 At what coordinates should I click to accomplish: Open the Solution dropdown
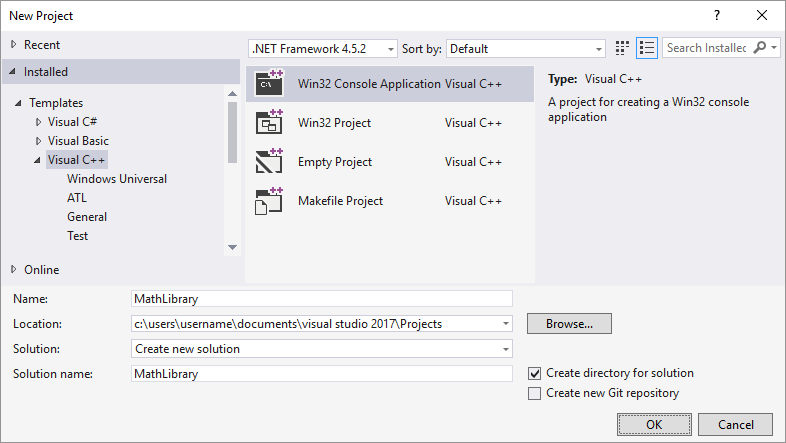322,349
